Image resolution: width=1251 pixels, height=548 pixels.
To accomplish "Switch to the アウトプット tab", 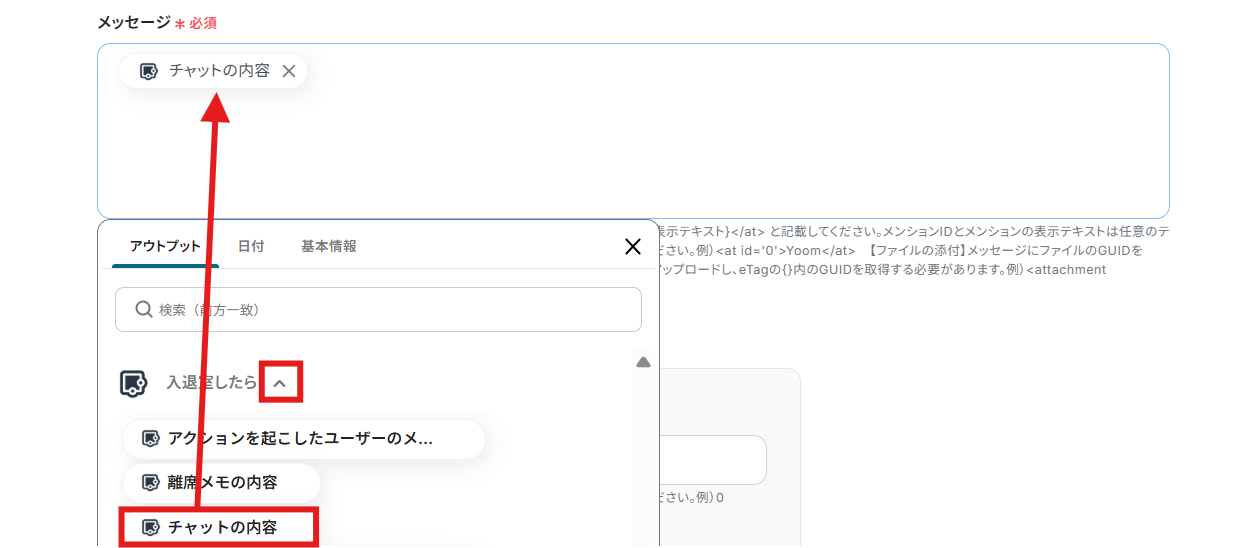I will click(165, 246).
